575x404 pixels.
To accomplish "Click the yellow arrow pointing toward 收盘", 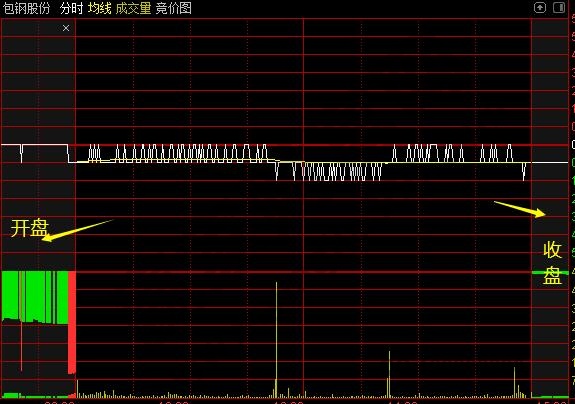I will [x=520, y=209].
